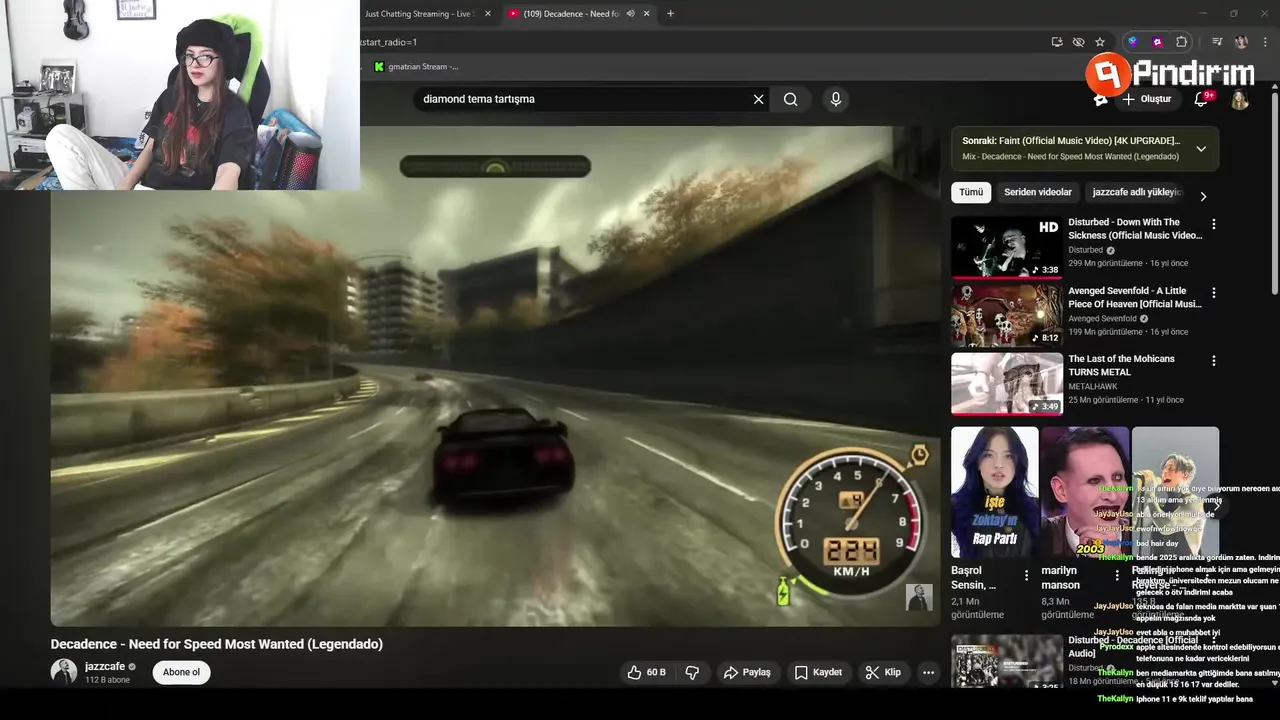Image resolution: width=1280 pixels, height=720 pixels.
Task: Open the YouTube account avatar menu
Action: pos(1240,100)
